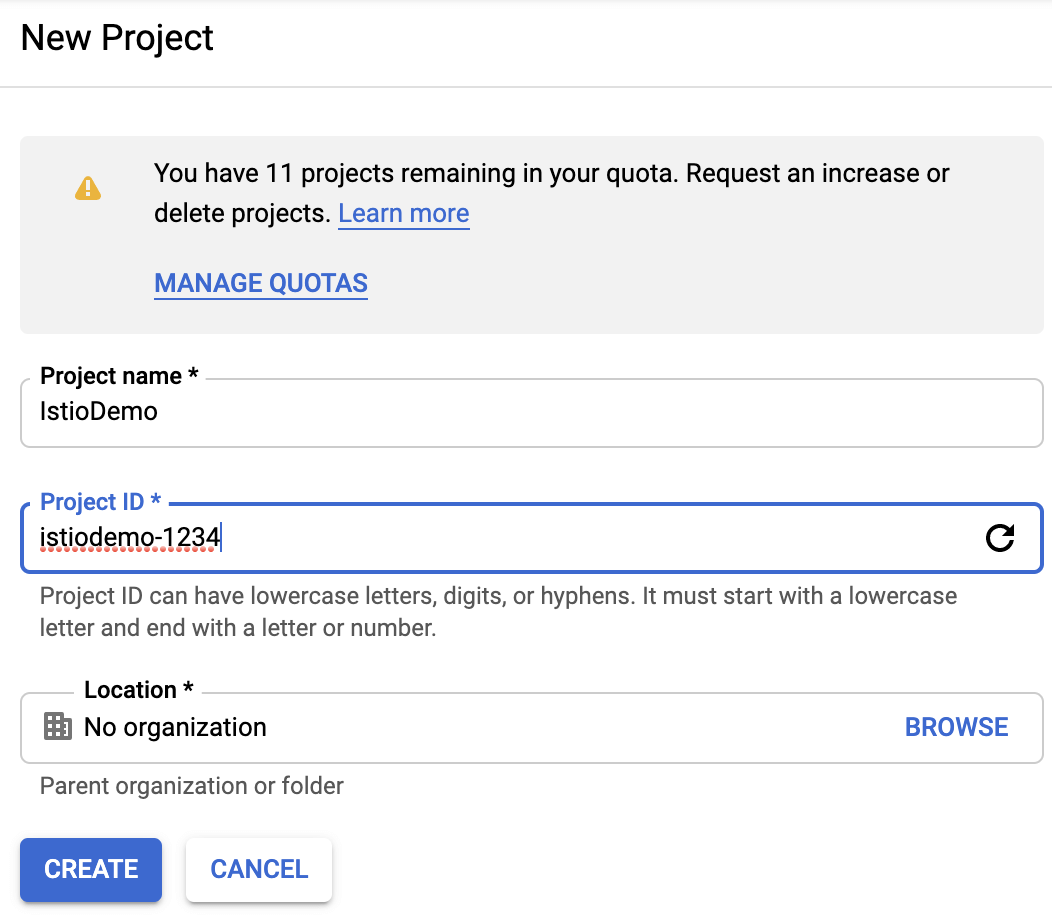
Task: Click the Location label
Action: (x=138, y=690)
